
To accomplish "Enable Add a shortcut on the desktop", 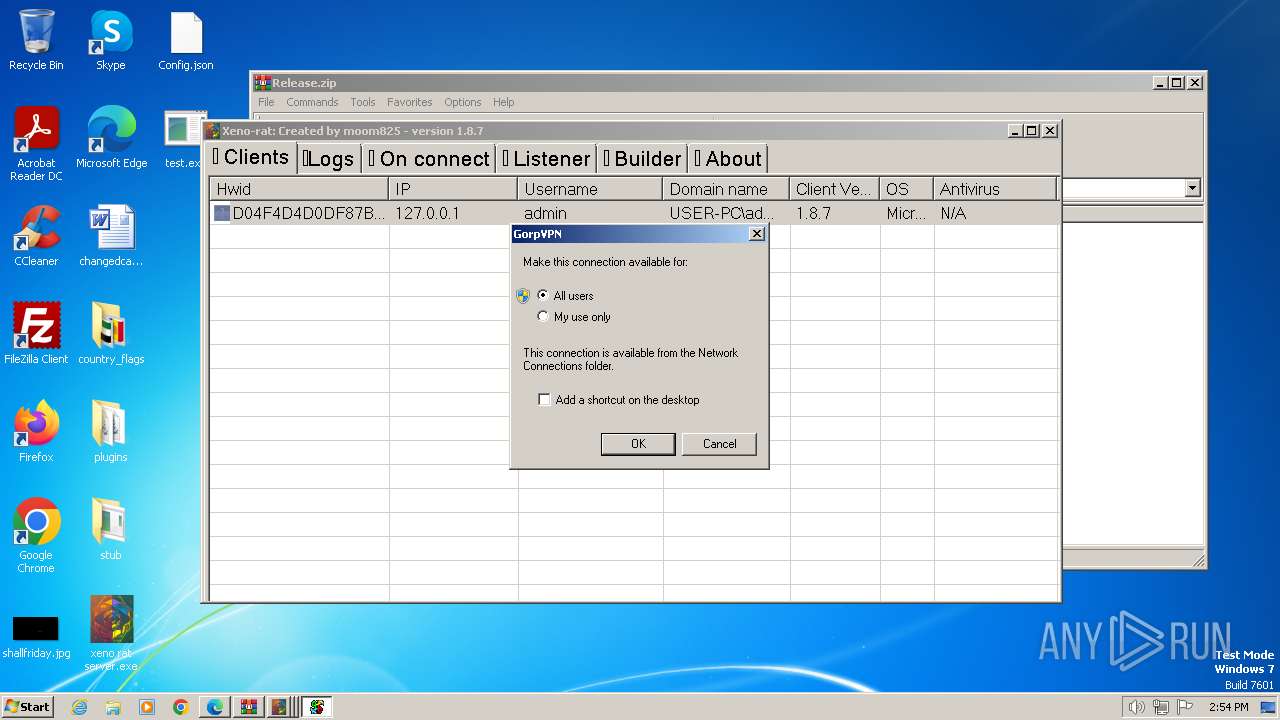I will 618,400.
